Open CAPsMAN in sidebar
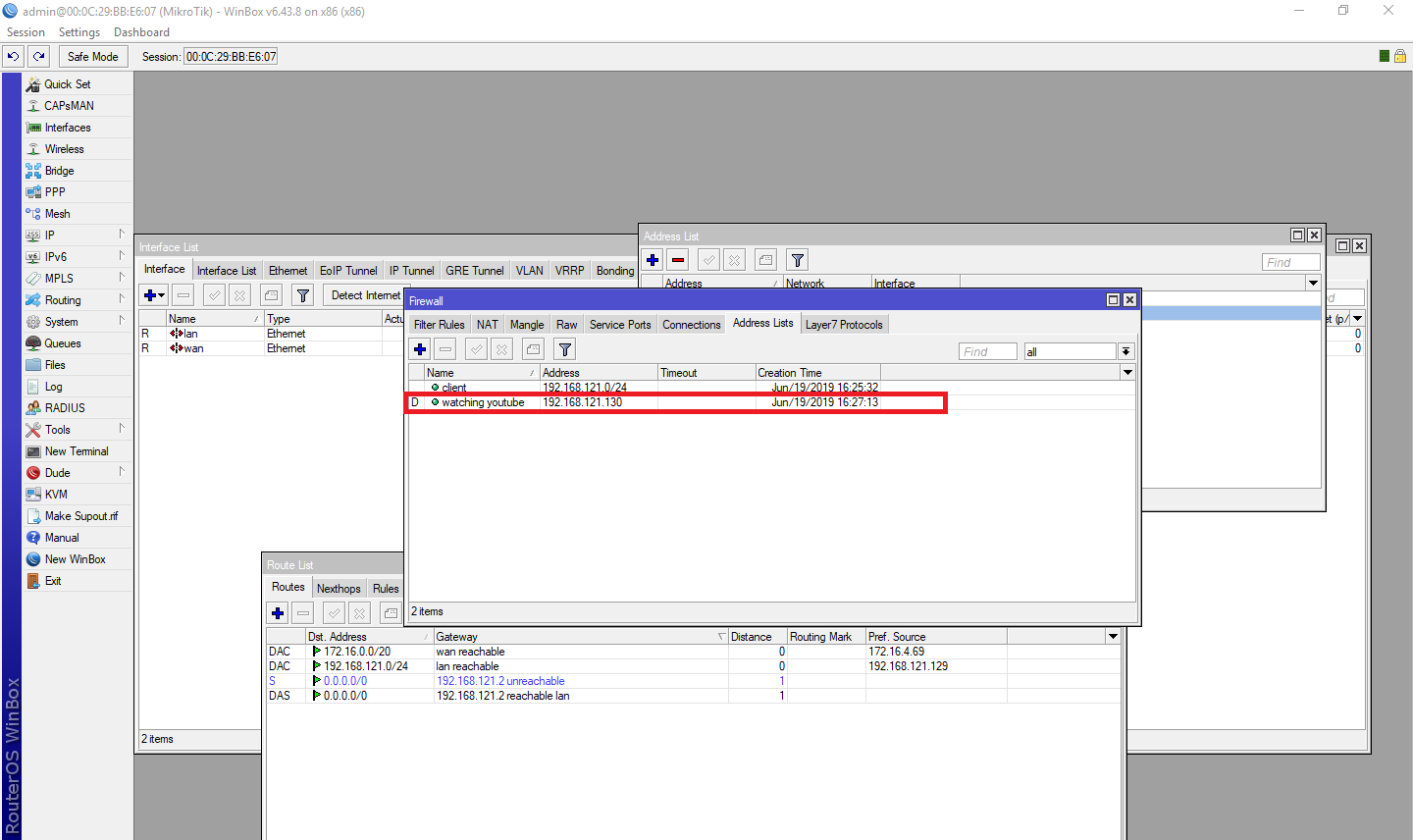1413x840 pixels. click(x=78, y=106)
